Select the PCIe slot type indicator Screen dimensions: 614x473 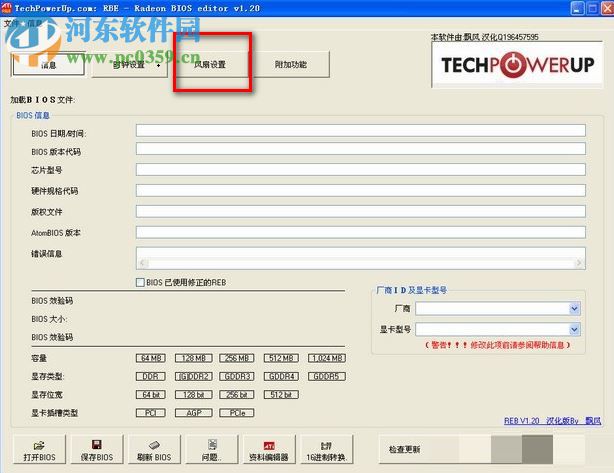pyautogui.click(x=237, y=413)
